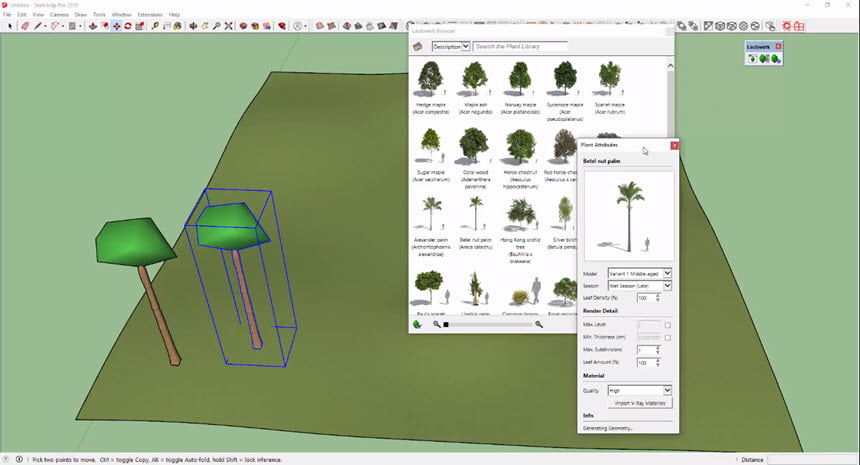Choose the Zoom magnifier tool
This screenshot has width=860, height=465.
click(x=217, y=26)
